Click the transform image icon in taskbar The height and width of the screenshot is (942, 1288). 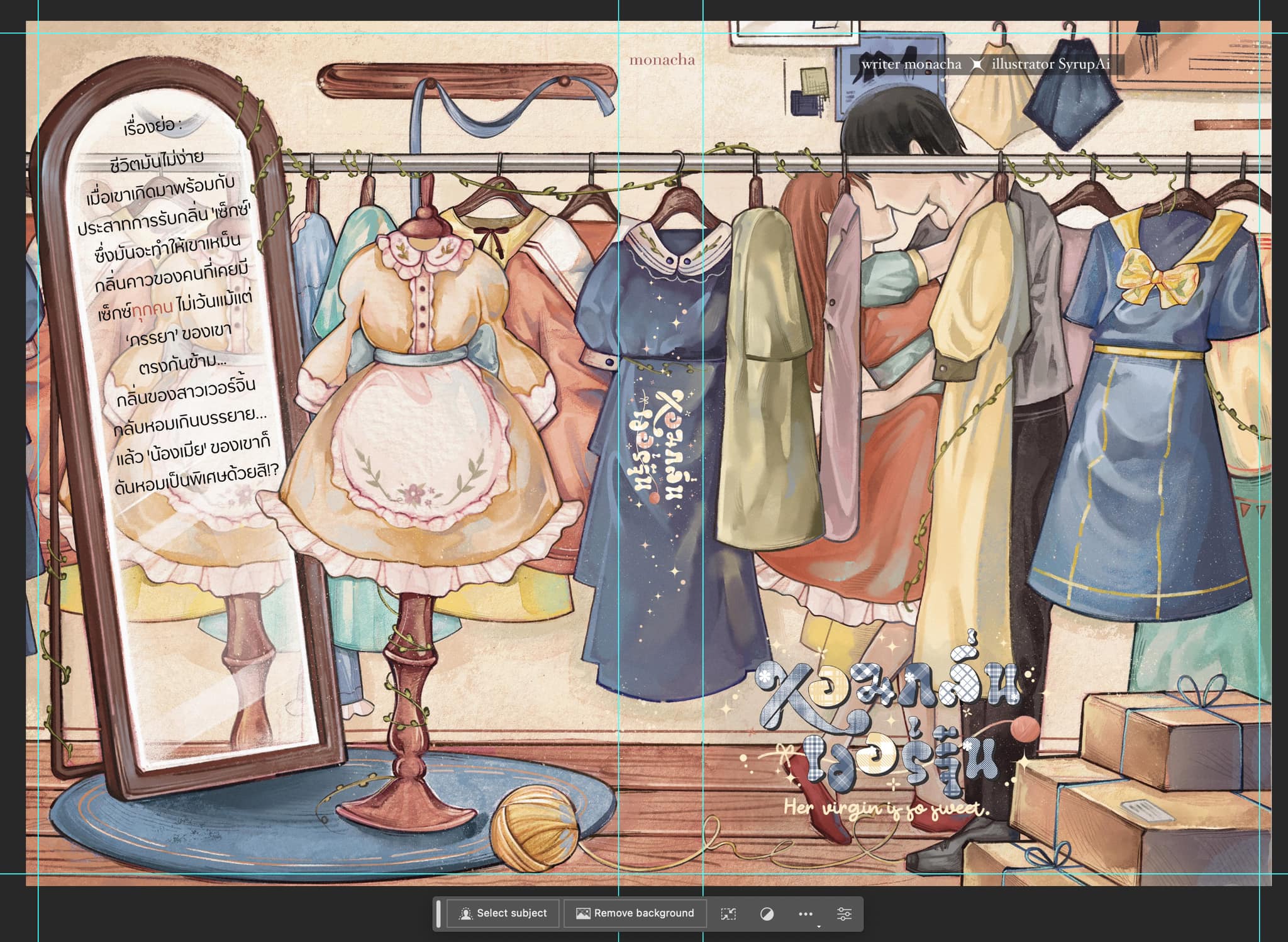(728, 914)
